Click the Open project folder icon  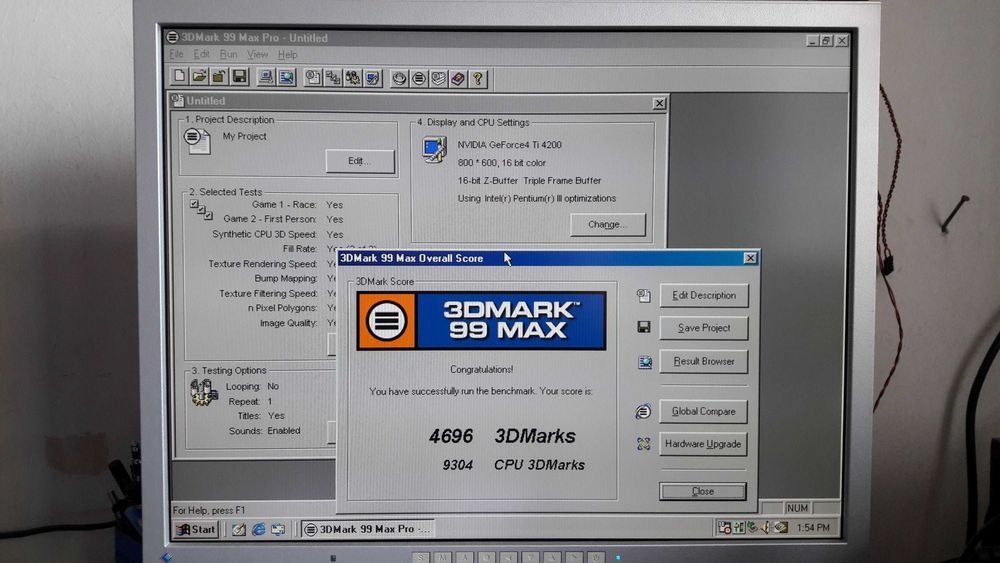tap(200, 77)
